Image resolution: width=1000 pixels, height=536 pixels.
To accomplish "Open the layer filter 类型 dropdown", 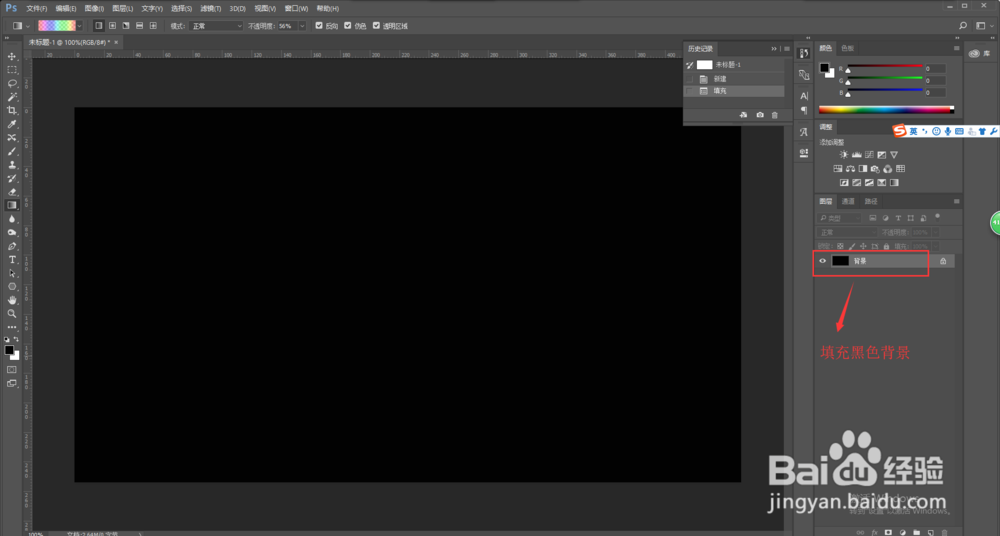I will click(x=839, y=218).
